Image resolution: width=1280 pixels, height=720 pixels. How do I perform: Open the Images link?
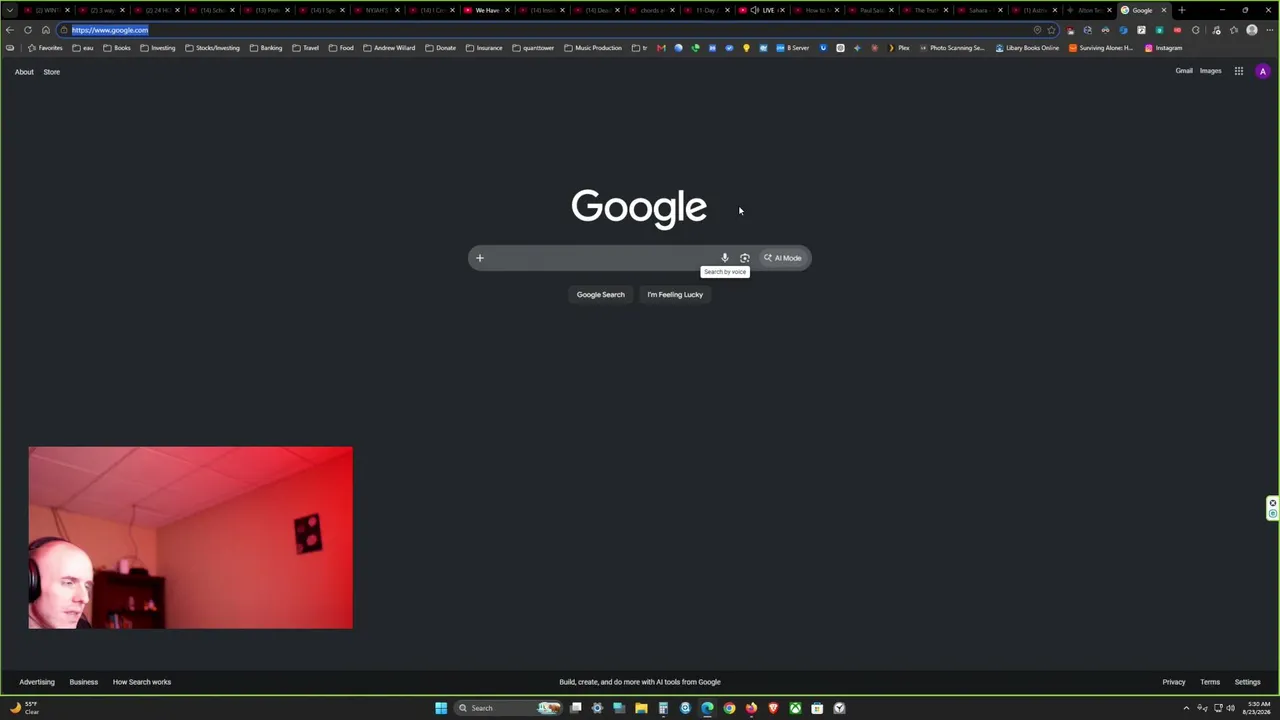[x=1210, y=71]
